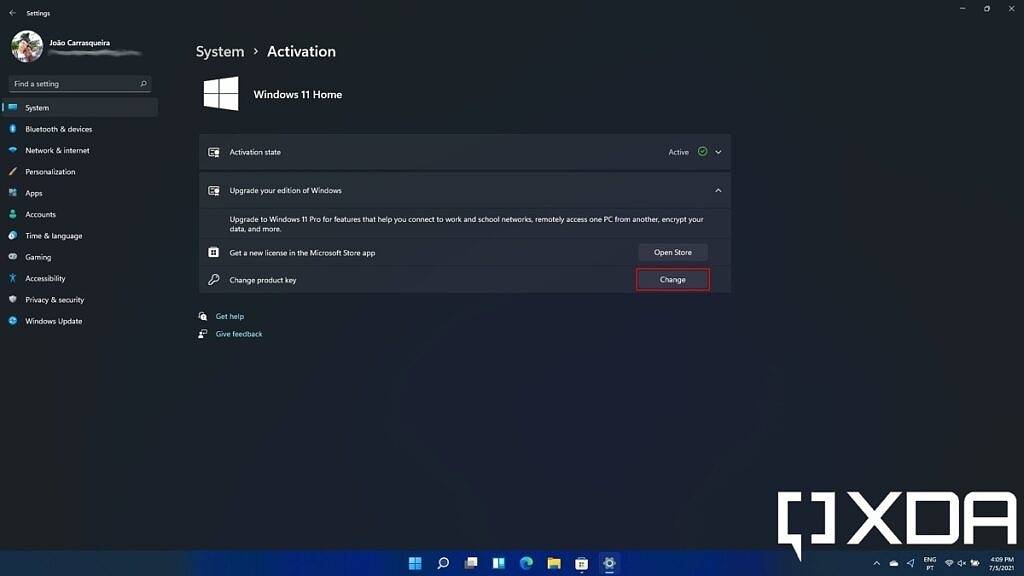Launch Microsoft Edge from the taskbar

click(x=527, y=563)
